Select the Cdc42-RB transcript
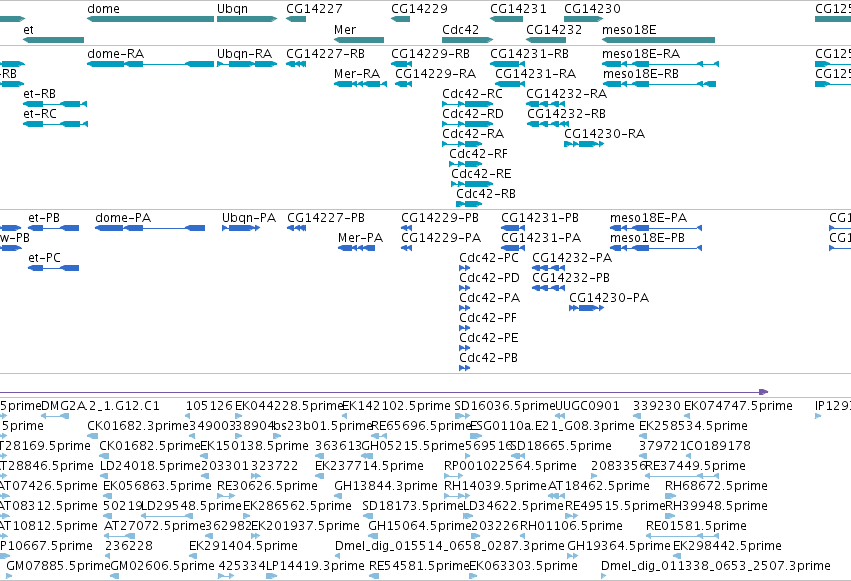The width and height of the screenshot is (851, 581). pyautogui.click(x=469, y=204)
